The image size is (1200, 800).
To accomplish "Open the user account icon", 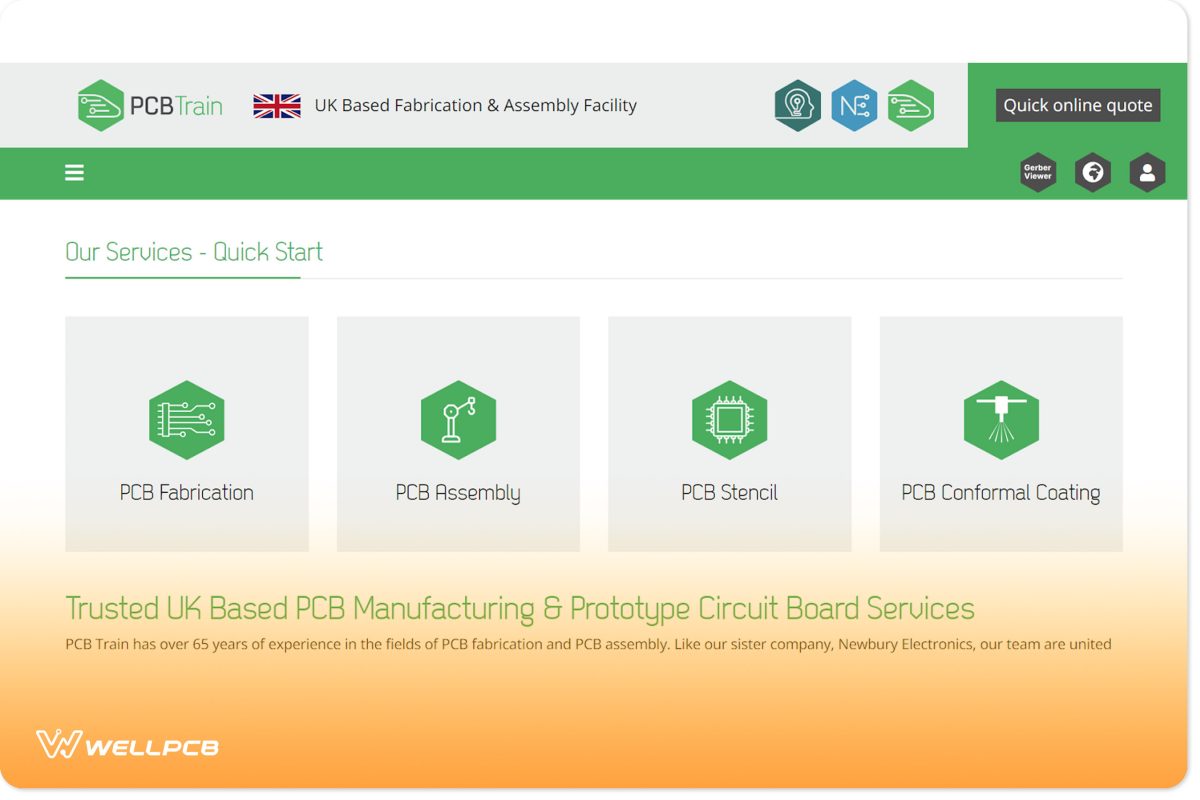I will pos(1147,172).
